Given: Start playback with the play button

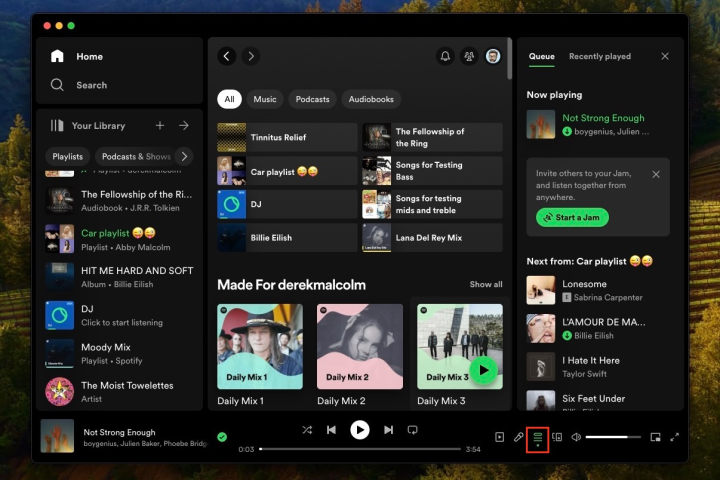Looking at the screenshot, I should pos(360,430).
